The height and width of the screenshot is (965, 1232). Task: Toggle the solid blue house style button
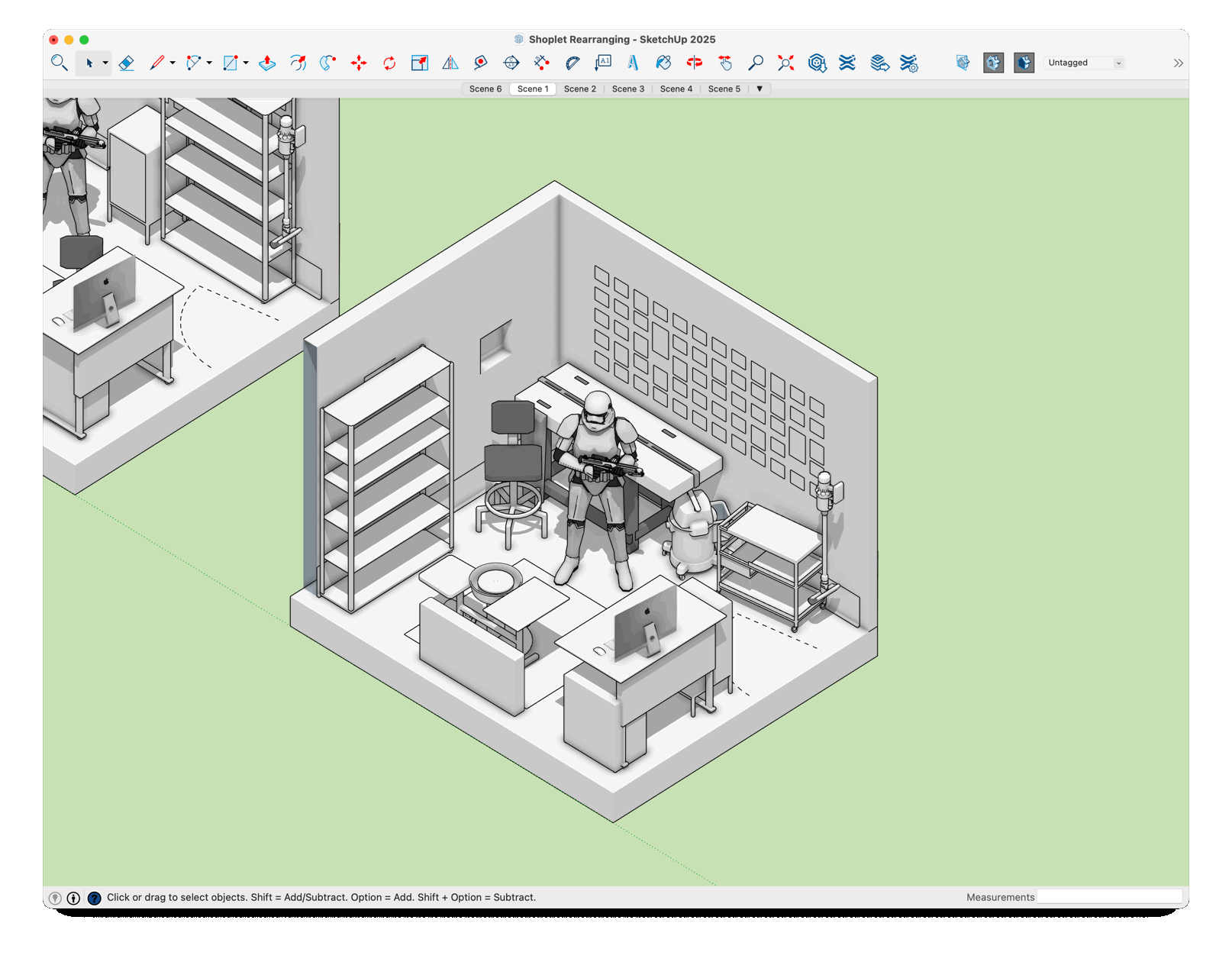(1024, 63)
